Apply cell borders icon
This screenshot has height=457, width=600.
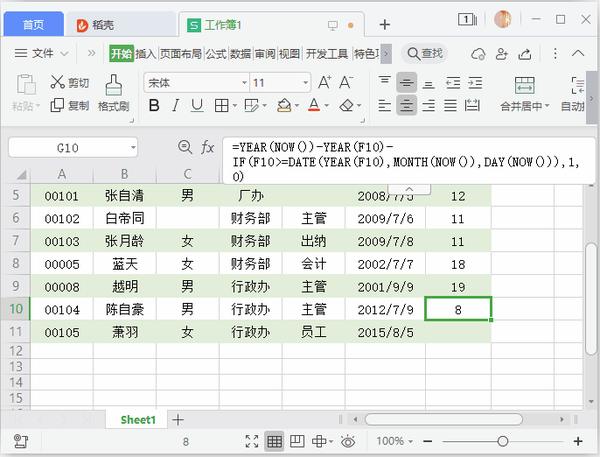[222, 105]
